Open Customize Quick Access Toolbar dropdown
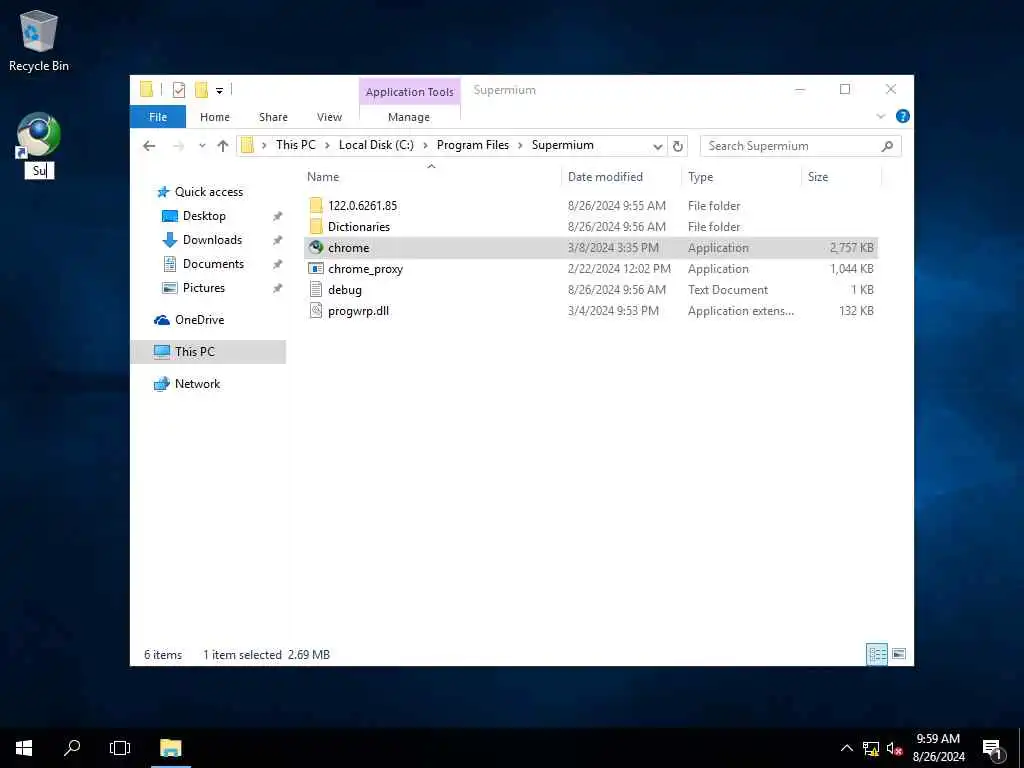Viewport: 1024px width, 768px height. point(219,90)
